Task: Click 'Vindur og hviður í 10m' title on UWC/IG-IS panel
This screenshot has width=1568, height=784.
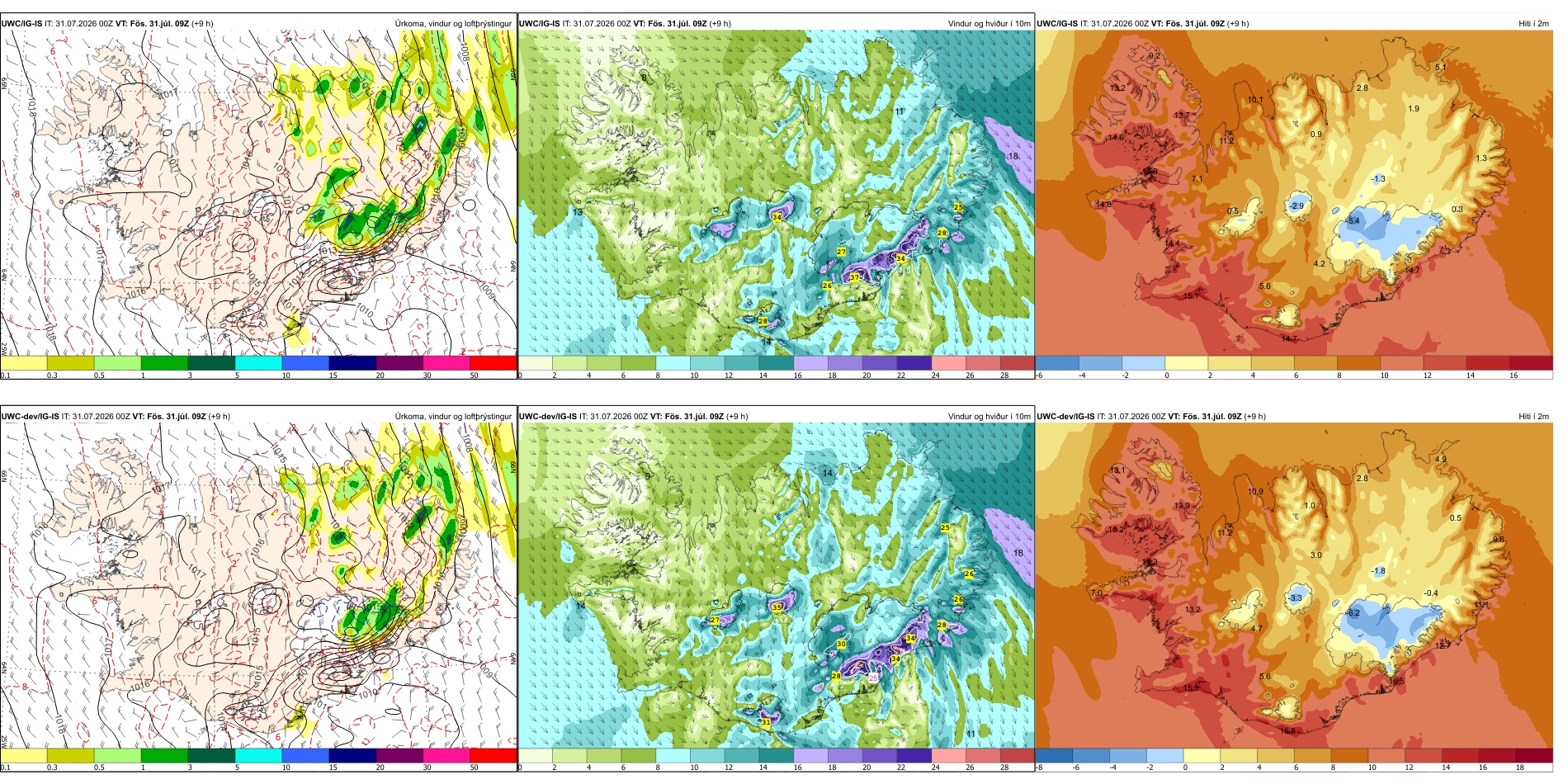Action: (989, 23)
